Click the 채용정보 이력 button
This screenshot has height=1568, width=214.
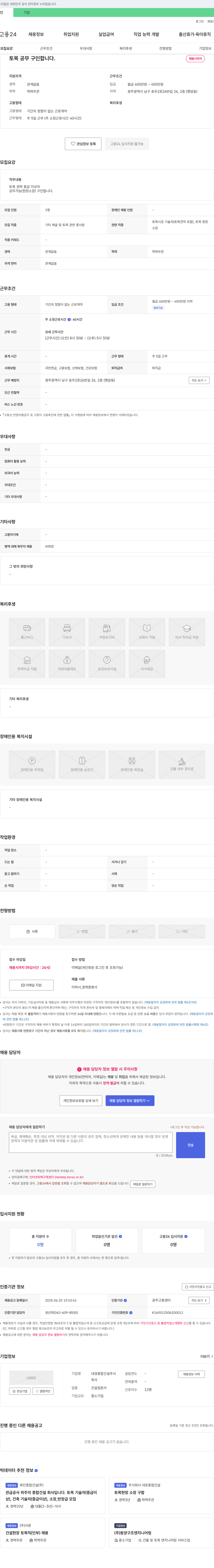click(x=191, y=1374)
